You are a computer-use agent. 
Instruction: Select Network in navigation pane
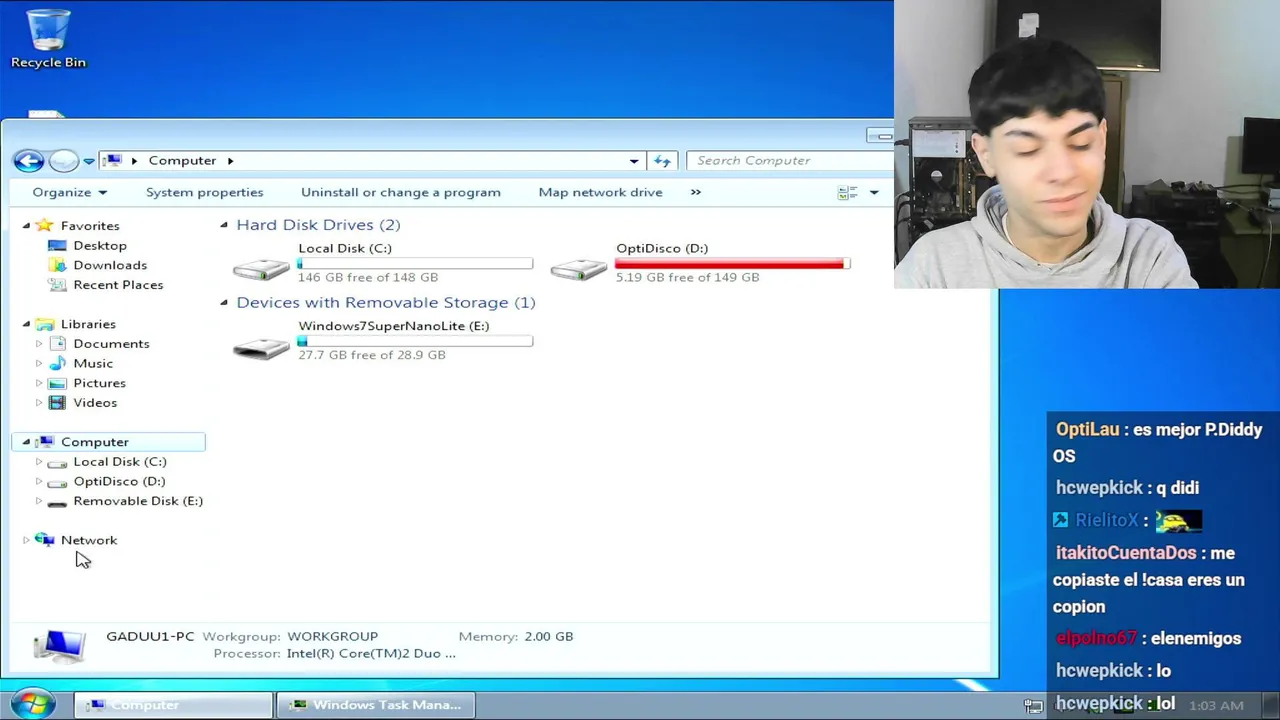pyautogui.click(x=88, y=540)
